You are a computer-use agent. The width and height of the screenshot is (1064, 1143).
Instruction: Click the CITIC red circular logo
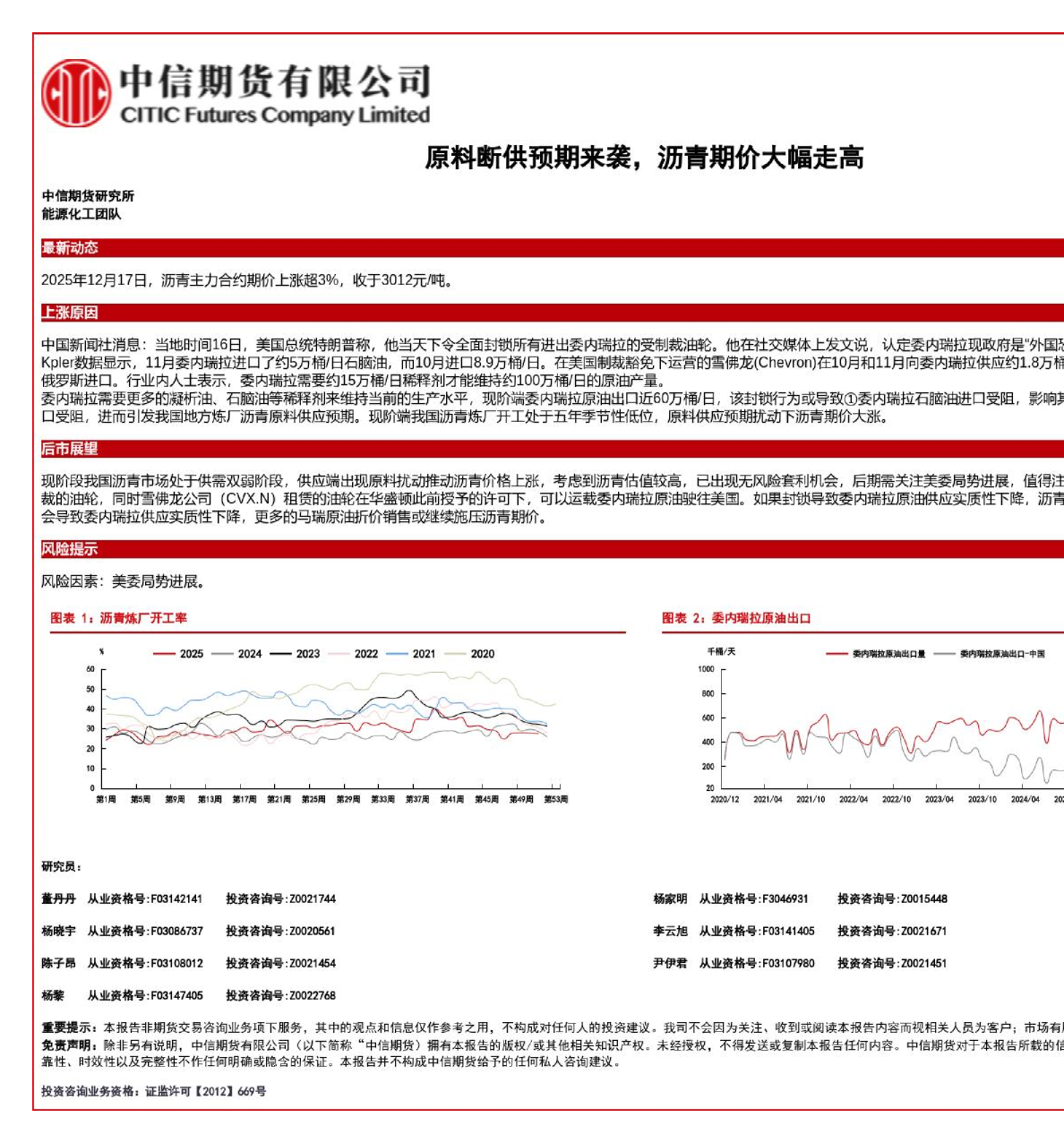coord(75,93)
